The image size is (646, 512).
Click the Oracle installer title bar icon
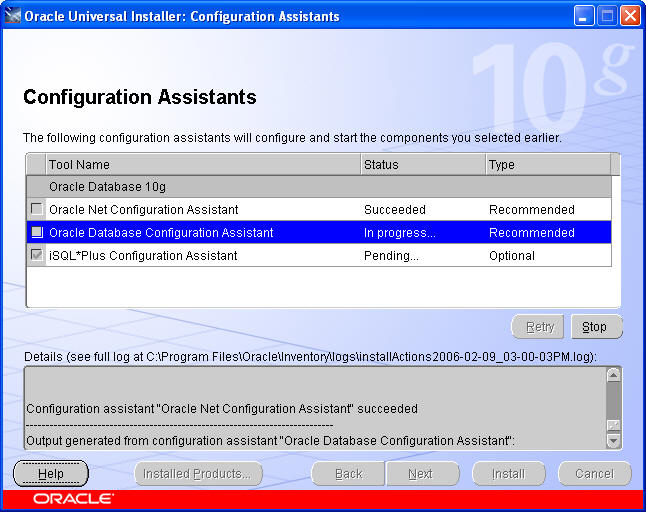pyautogui.click(x=12, y=16)
